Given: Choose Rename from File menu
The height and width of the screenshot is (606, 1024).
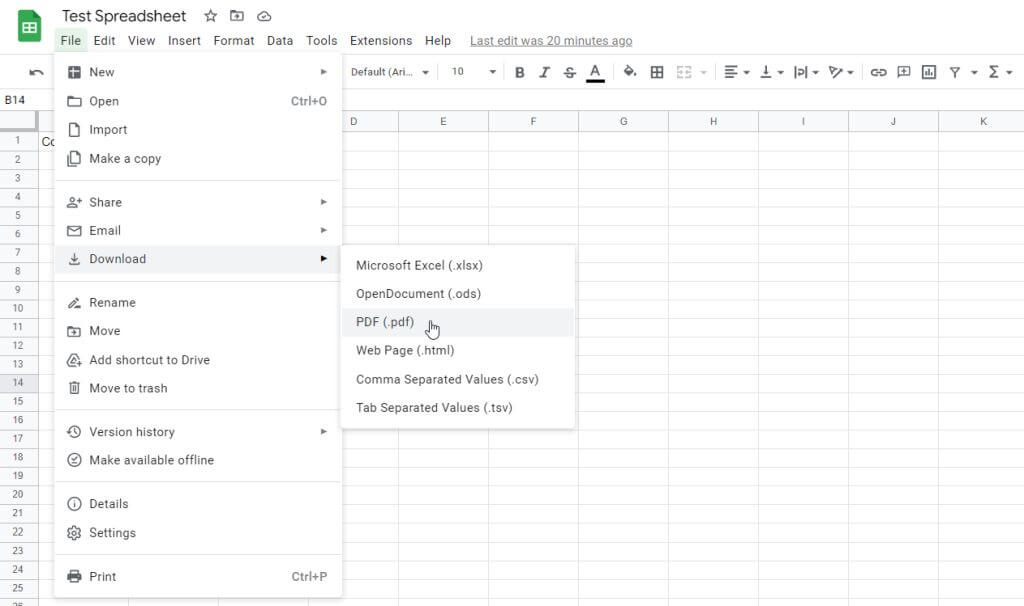Looking at the screenshot, I should pyautogui.click(x=198, y=302).
